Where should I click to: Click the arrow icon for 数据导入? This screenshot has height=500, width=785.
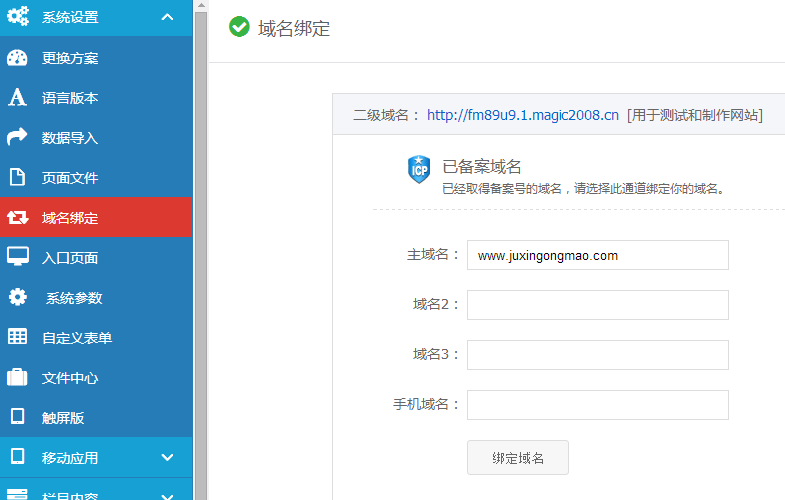(x=17, y=138)
